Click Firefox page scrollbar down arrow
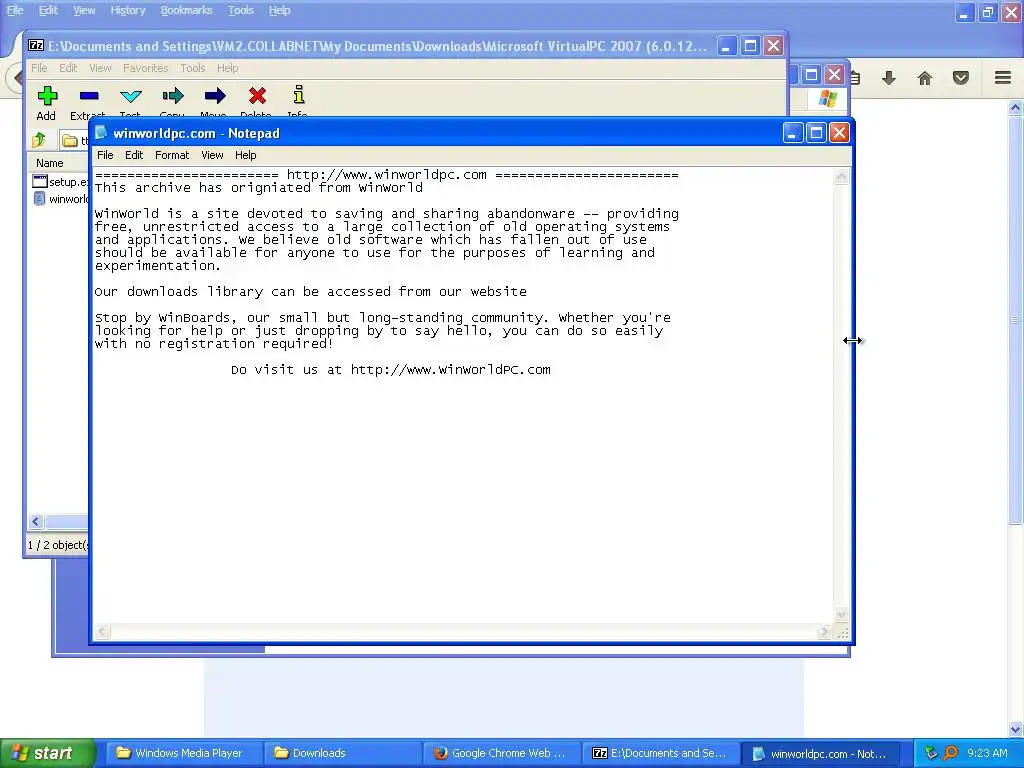Screen dimensions: 1024x768 pos(1016,729)
